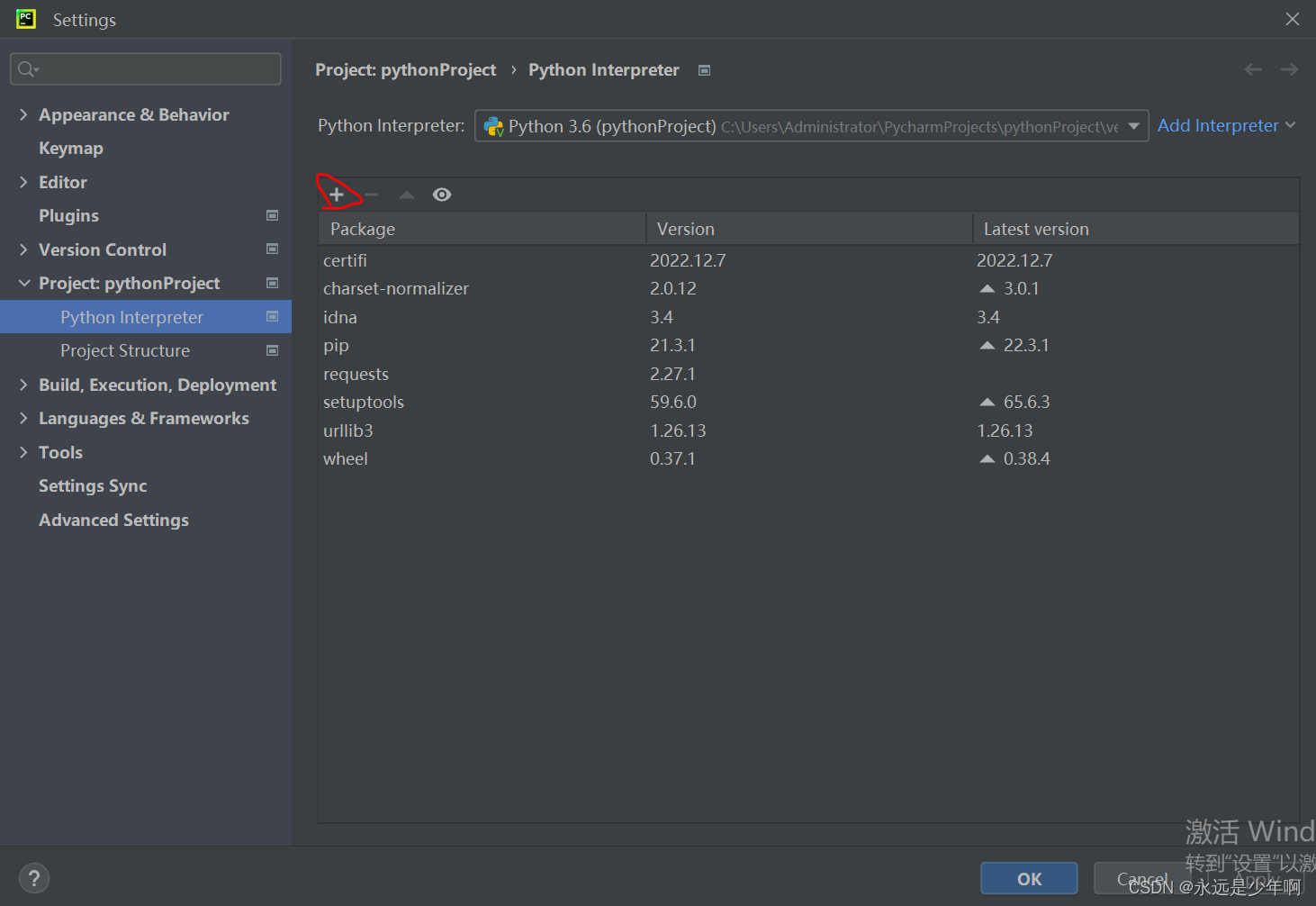Expand Build, Execution, Deployment section
This screenshot has width=1316, height=906.
23,385
